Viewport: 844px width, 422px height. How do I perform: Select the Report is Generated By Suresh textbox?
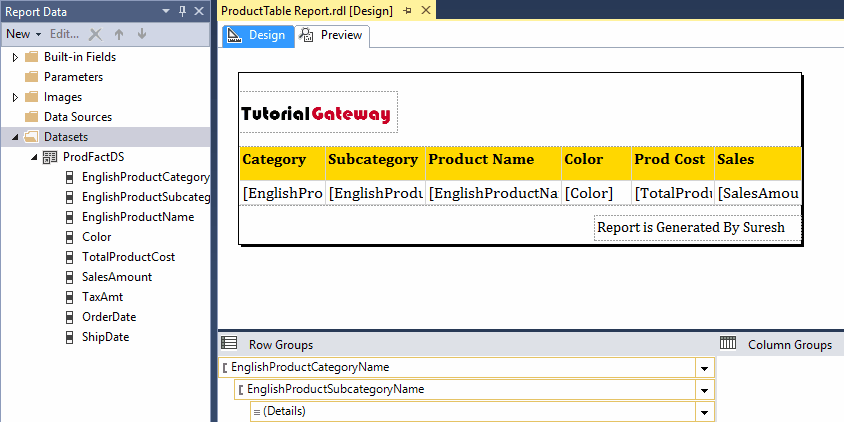tap(698, 228)
